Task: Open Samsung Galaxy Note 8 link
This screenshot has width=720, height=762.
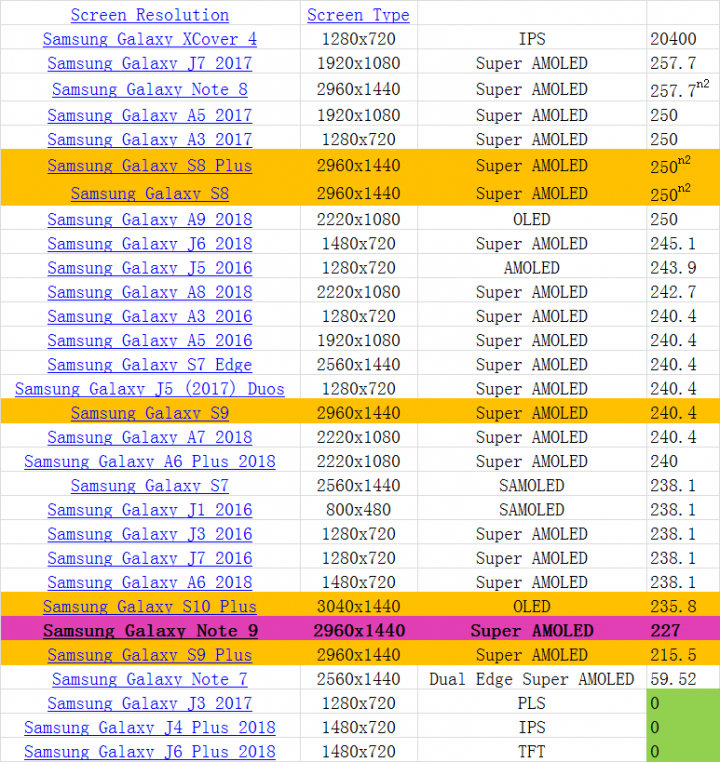Action: pos(150,89)
